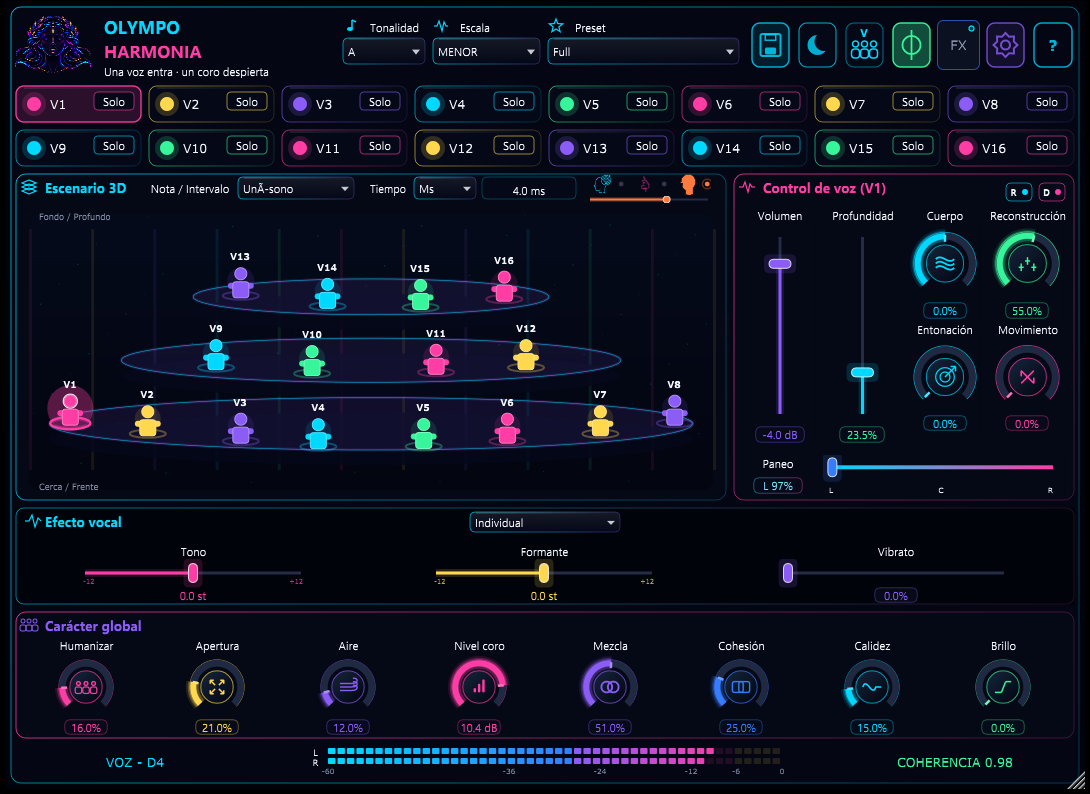Click the Tono slider thumb

pos(193,573)
